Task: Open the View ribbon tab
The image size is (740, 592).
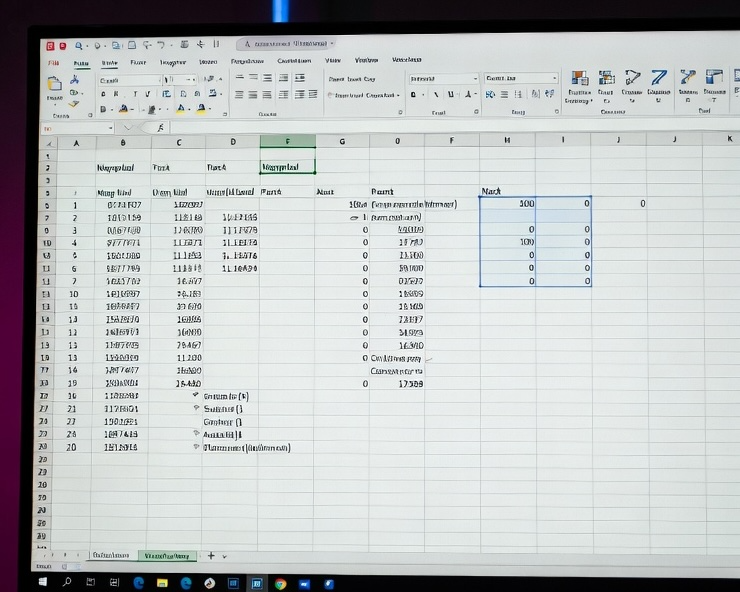Action: [x=333, y=60]
